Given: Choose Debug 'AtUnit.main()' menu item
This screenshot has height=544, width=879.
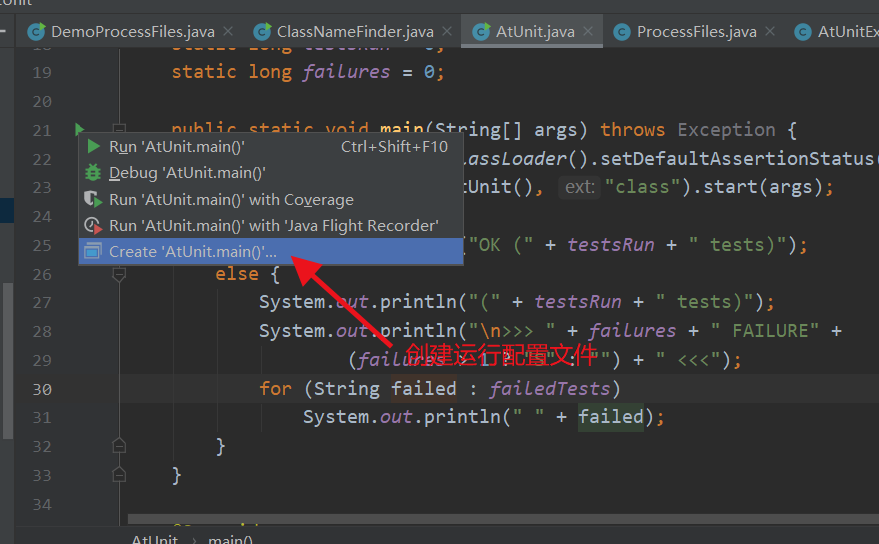Looking at the screenshot, I should tap(271, 173).
